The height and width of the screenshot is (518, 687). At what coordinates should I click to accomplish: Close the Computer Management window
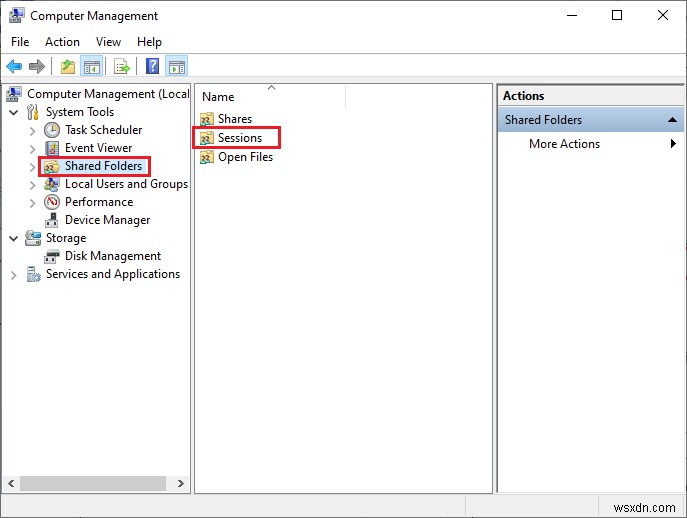pos(663,15)
